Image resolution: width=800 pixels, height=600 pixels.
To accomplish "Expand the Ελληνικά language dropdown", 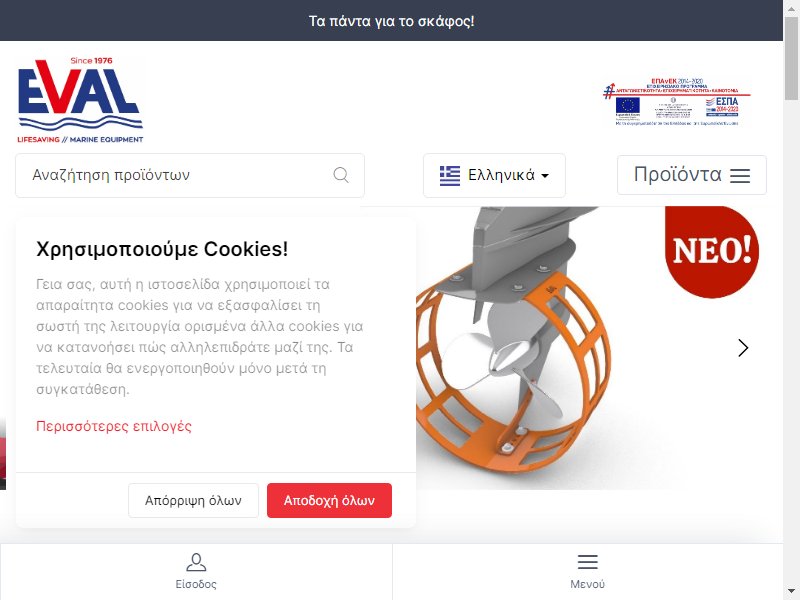I will (494, 176).
